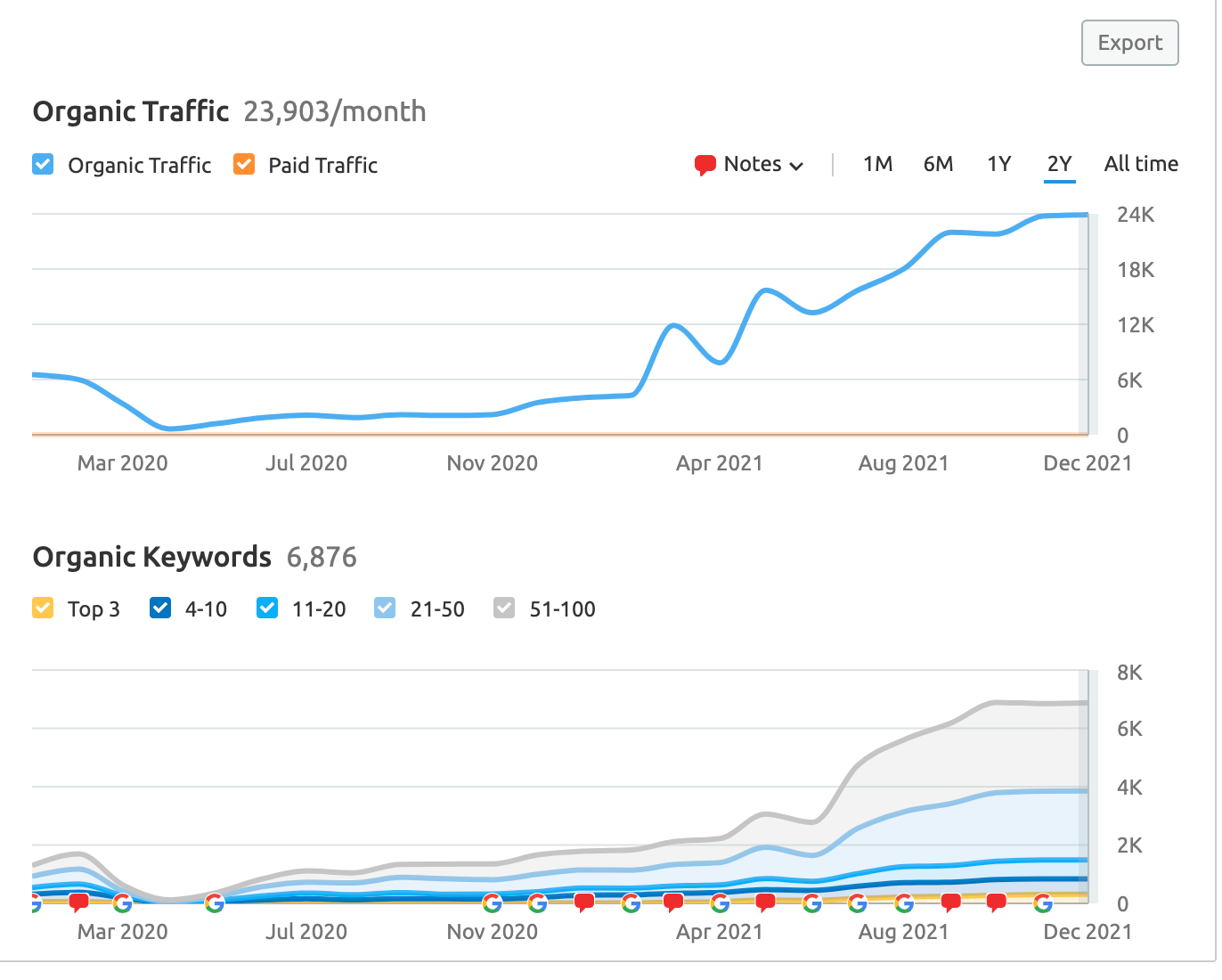Open the Google update marker above Nov 2020
1222x980 pixels.
coord(492,903)
